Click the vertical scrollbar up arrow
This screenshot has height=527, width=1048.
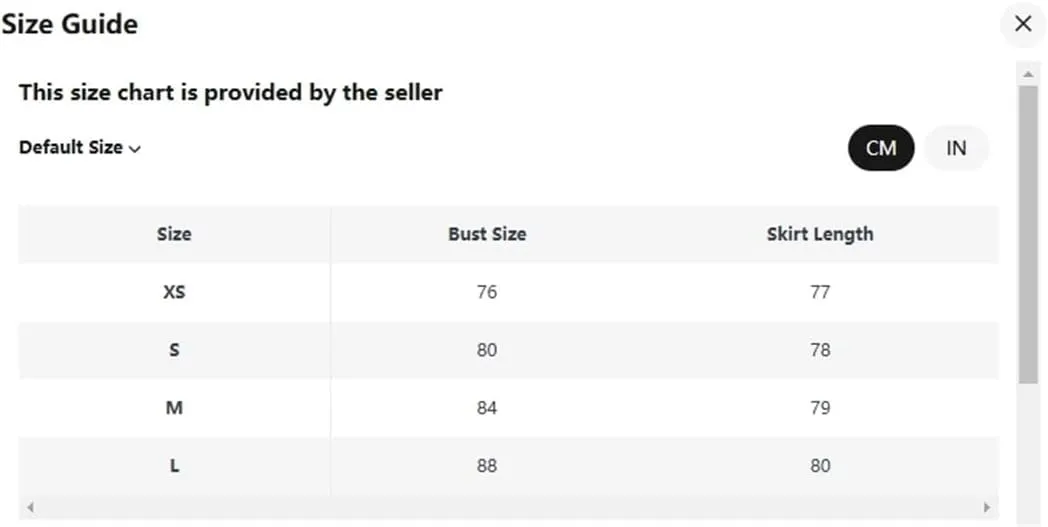(1028, 74)
